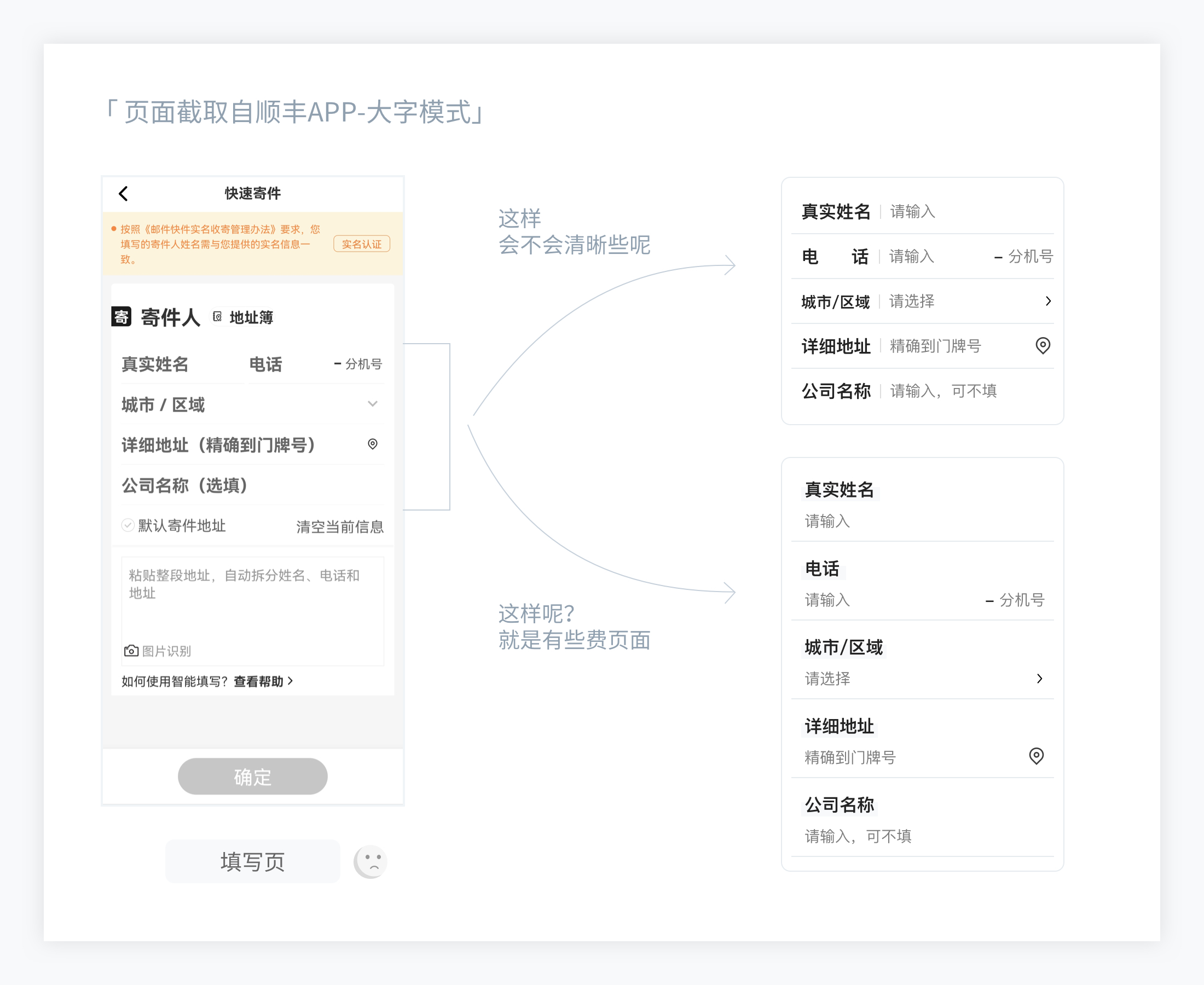Click the black 寄 sender badge icon
1204x985 pixels.
[121, 317]
